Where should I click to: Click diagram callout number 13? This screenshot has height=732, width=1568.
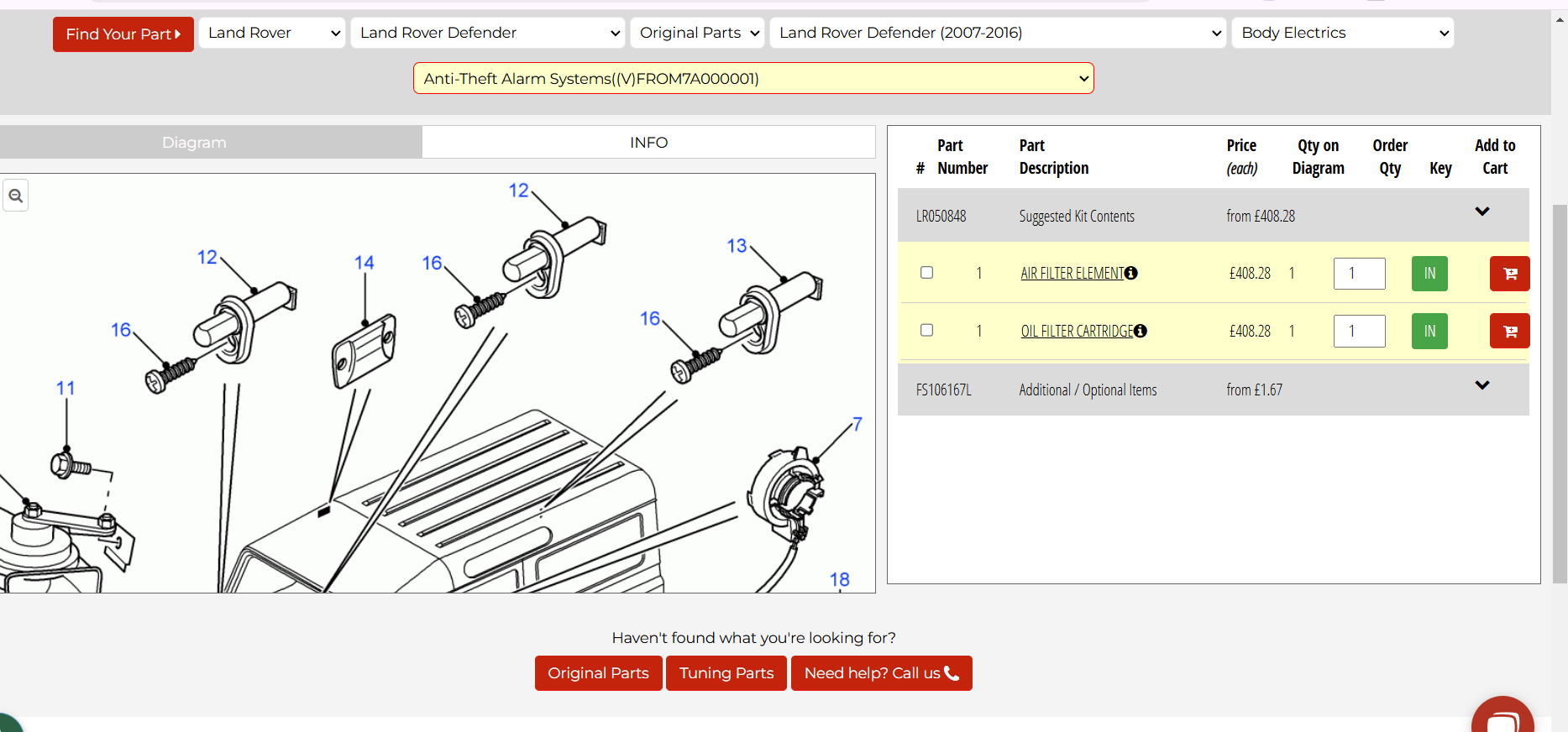tap(737, 246)
